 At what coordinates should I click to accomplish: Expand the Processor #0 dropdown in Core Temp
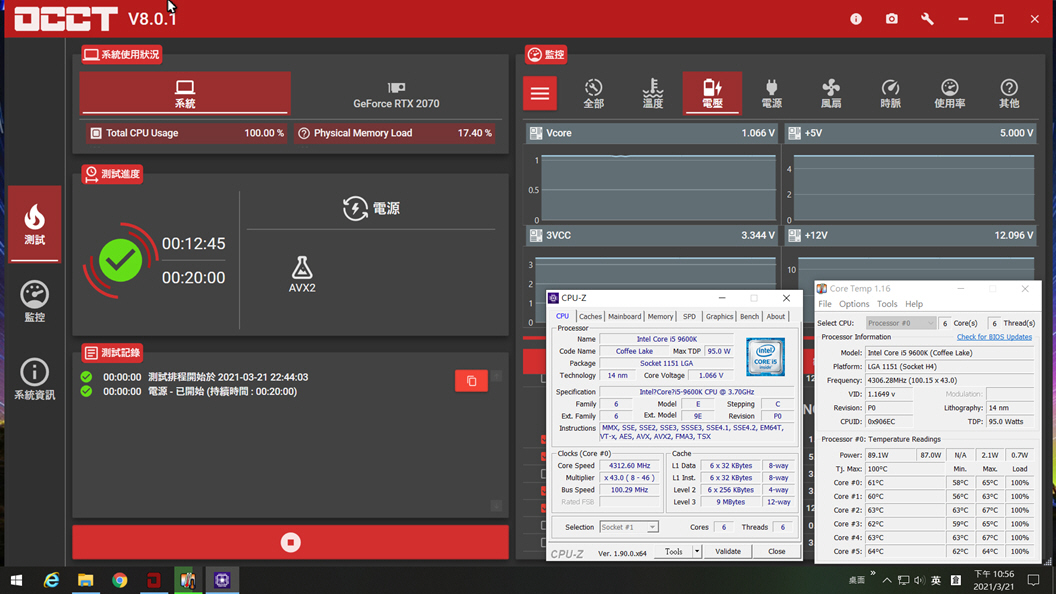pyautogui.click(x=900, y=323)
